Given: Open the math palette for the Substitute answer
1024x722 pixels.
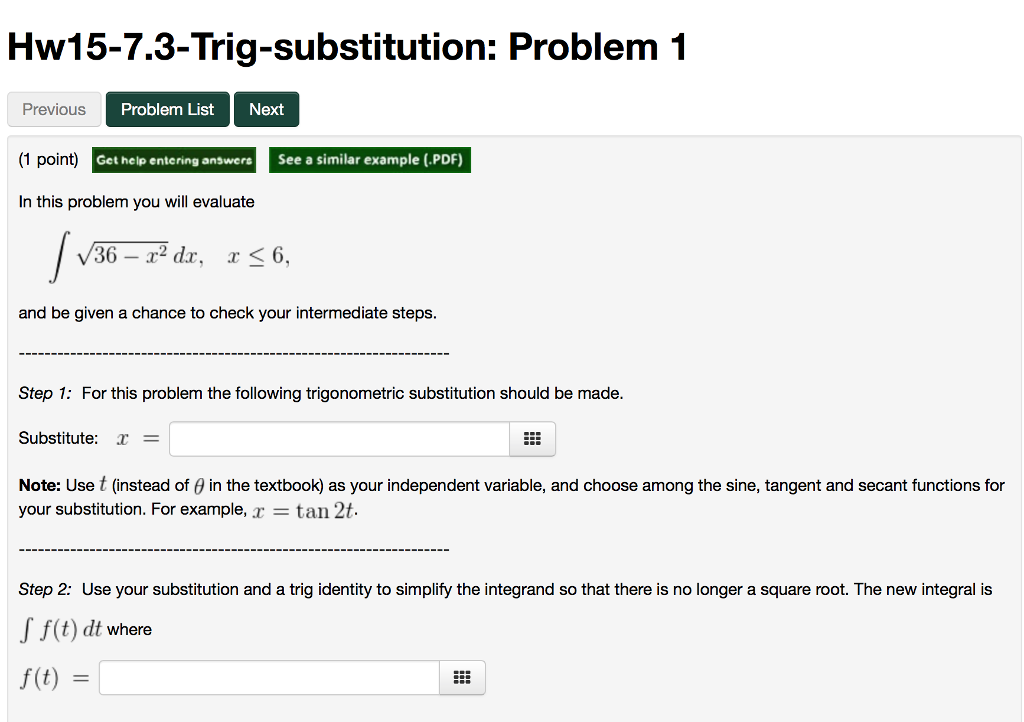Looking at the screenshot, I should point(533,438).
